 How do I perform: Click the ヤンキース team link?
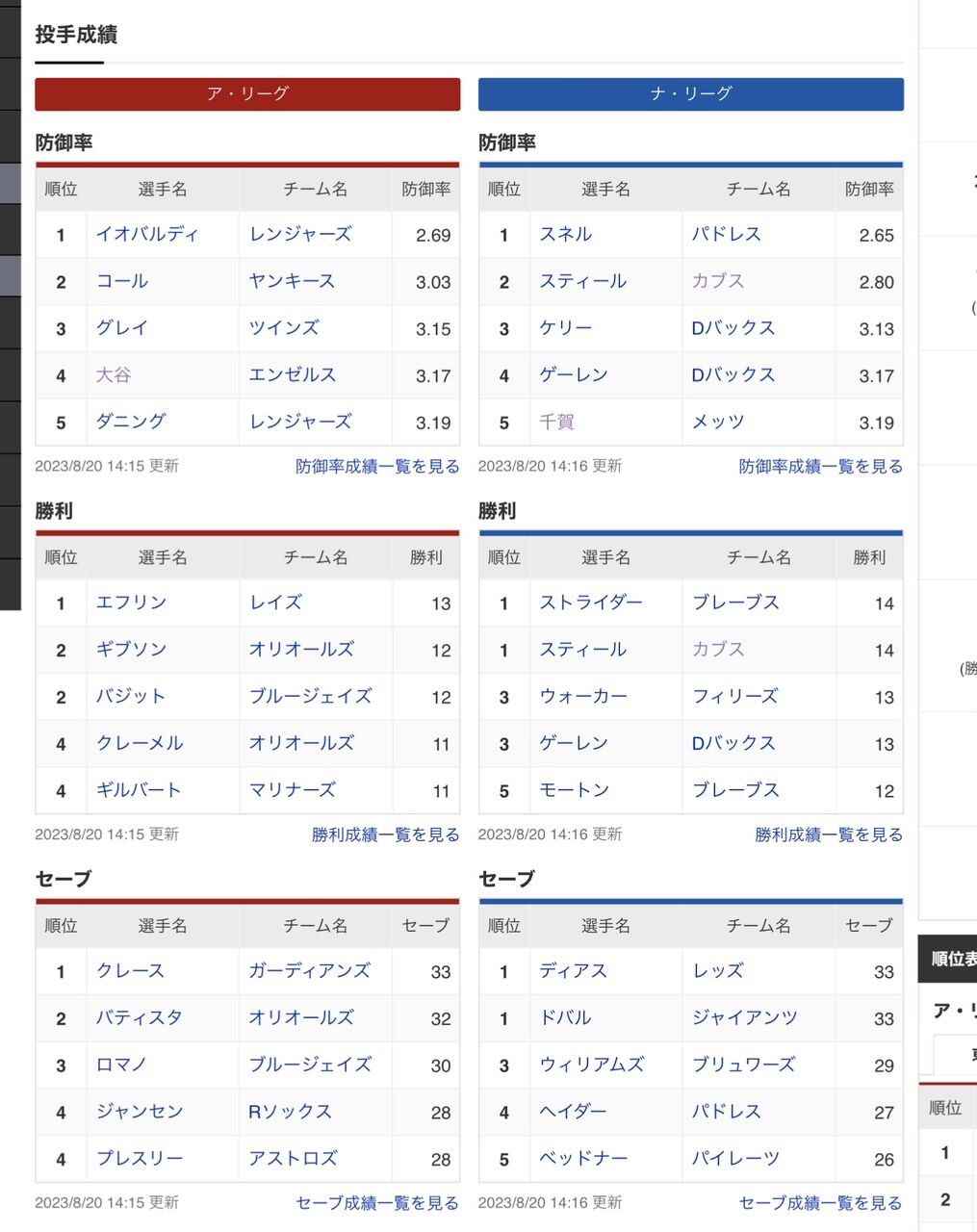292,281
